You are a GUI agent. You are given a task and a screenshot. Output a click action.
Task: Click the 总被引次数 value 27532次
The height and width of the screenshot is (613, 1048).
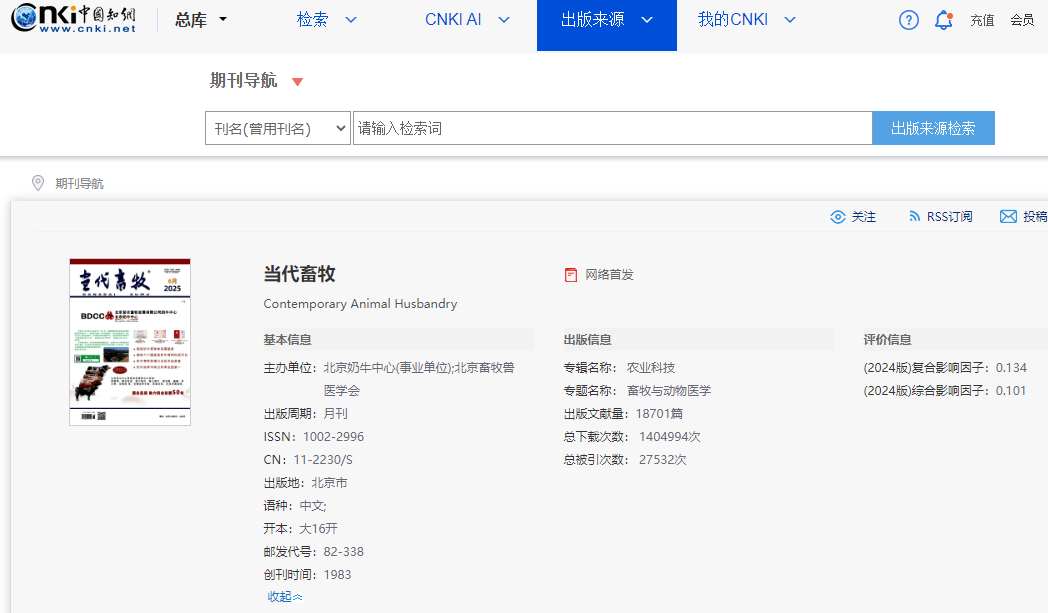coord(662,460)
